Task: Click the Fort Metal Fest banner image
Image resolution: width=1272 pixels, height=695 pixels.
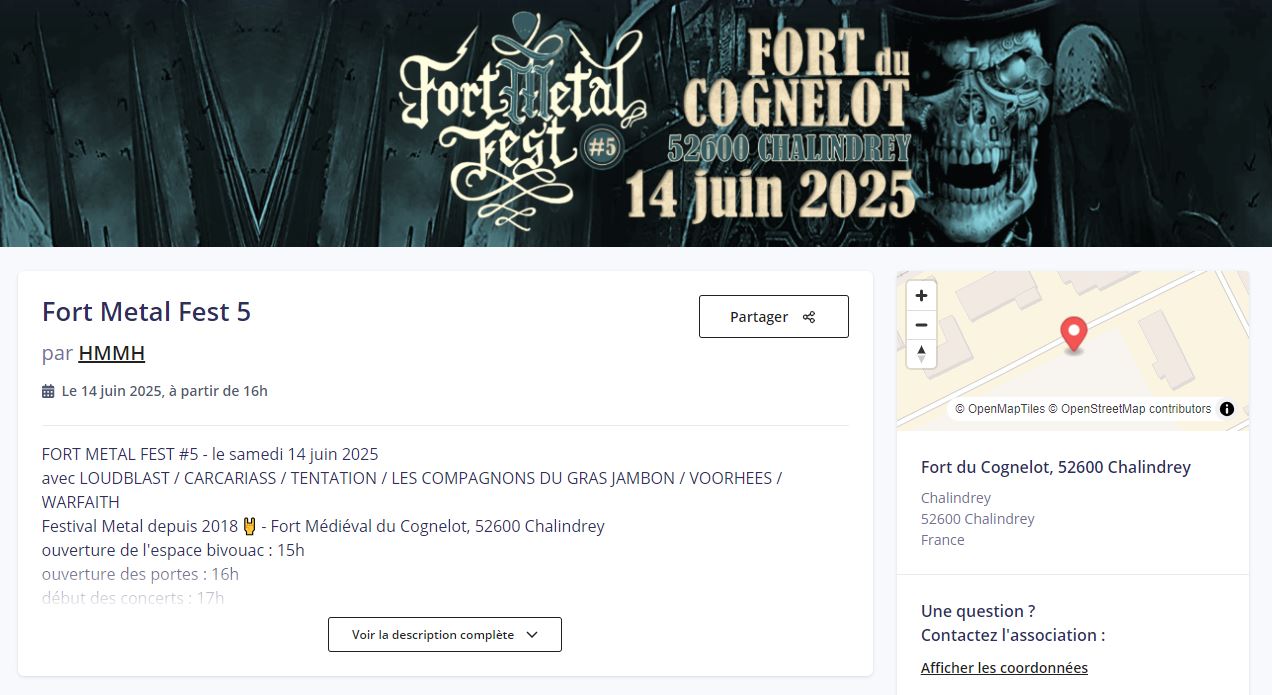Action: coord(636,123)
